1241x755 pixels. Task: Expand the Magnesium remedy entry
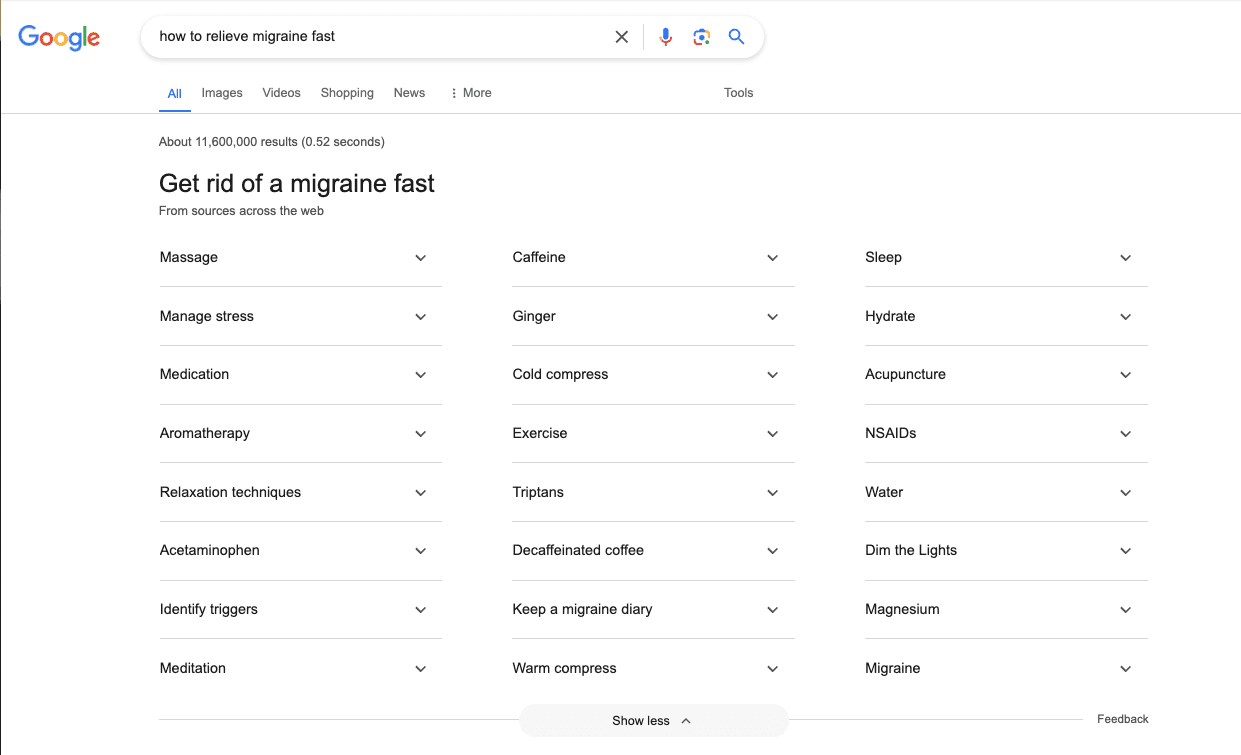pos(1125,609)
